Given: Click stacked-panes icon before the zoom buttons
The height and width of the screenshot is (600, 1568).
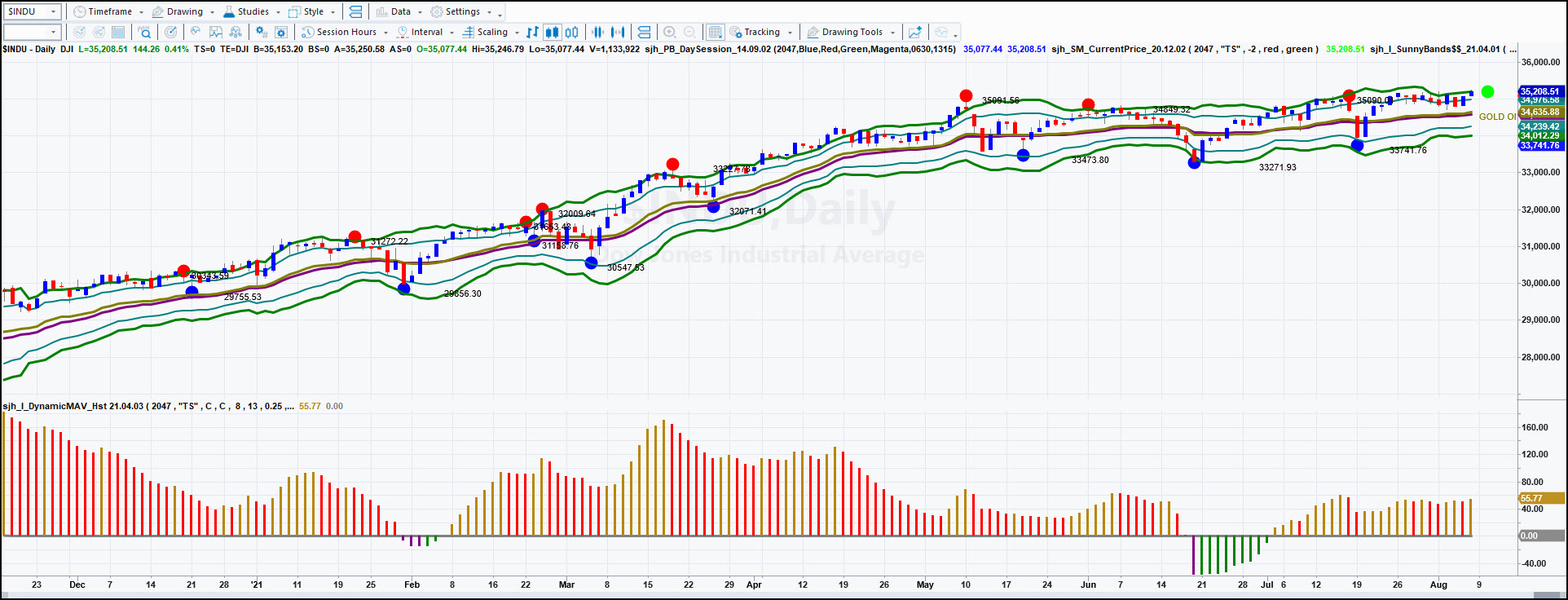Looking at the screenshot, I should coord(644,32).
